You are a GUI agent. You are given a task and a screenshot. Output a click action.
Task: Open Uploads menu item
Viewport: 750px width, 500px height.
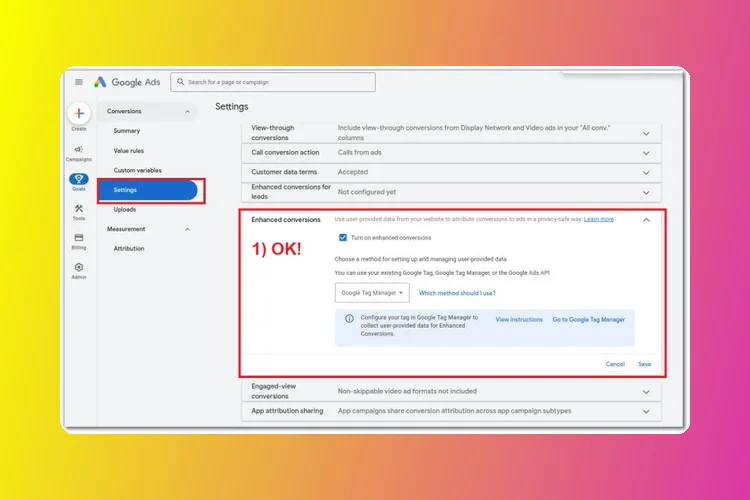(125, 209)
